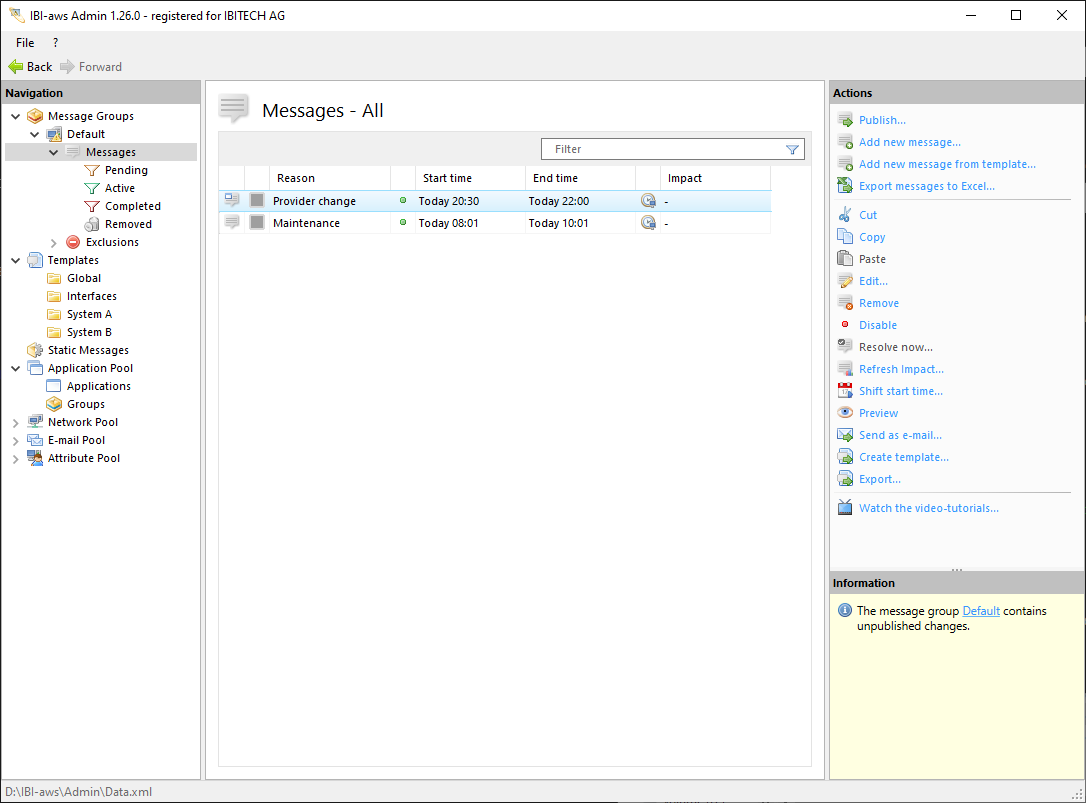The width and height of the screenshot is (1086, 803).
Task: Click the Preview eye icon
Action: (x=845, y=413)
